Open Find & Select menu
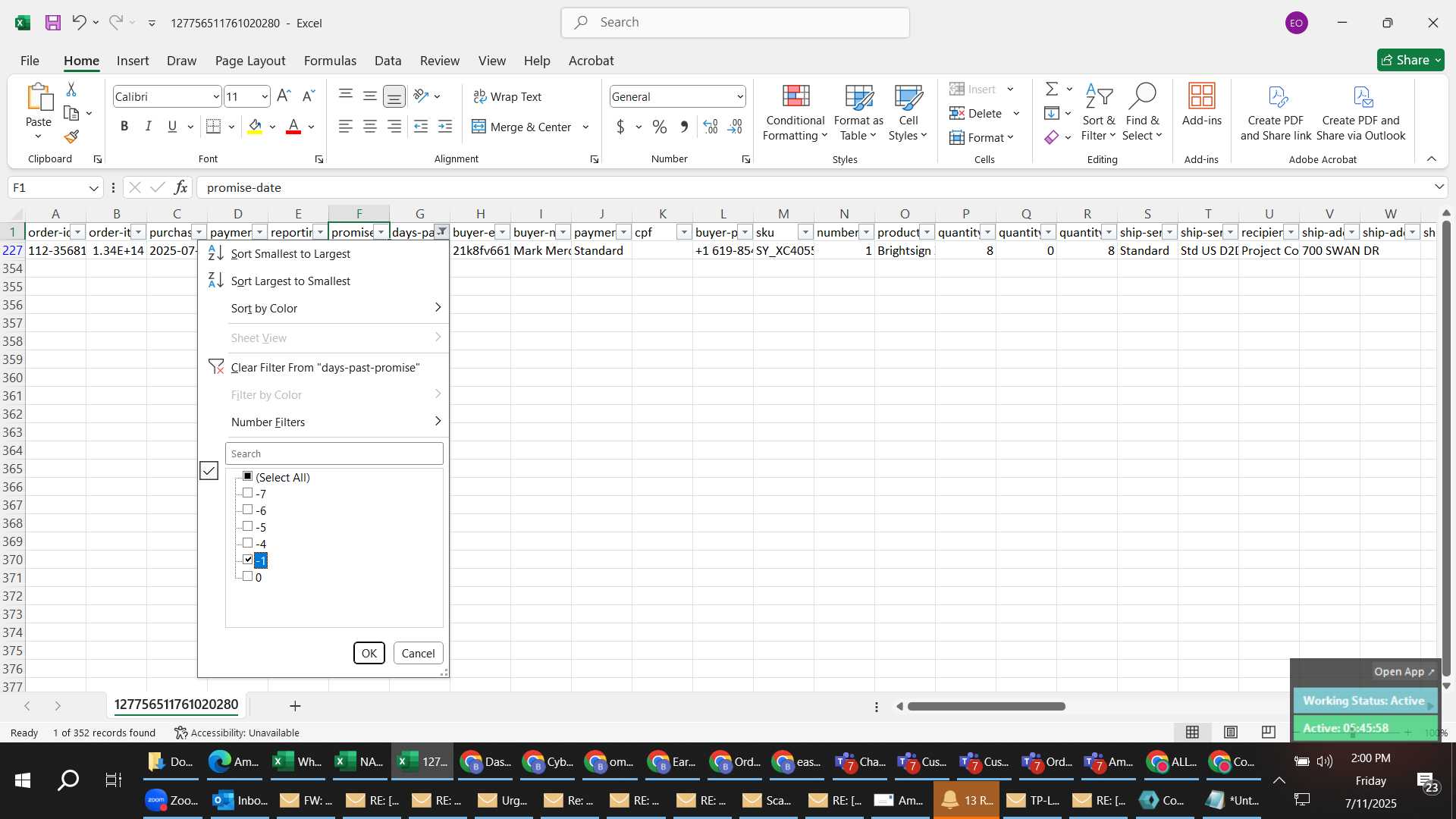 click(x=1142, y=112)
